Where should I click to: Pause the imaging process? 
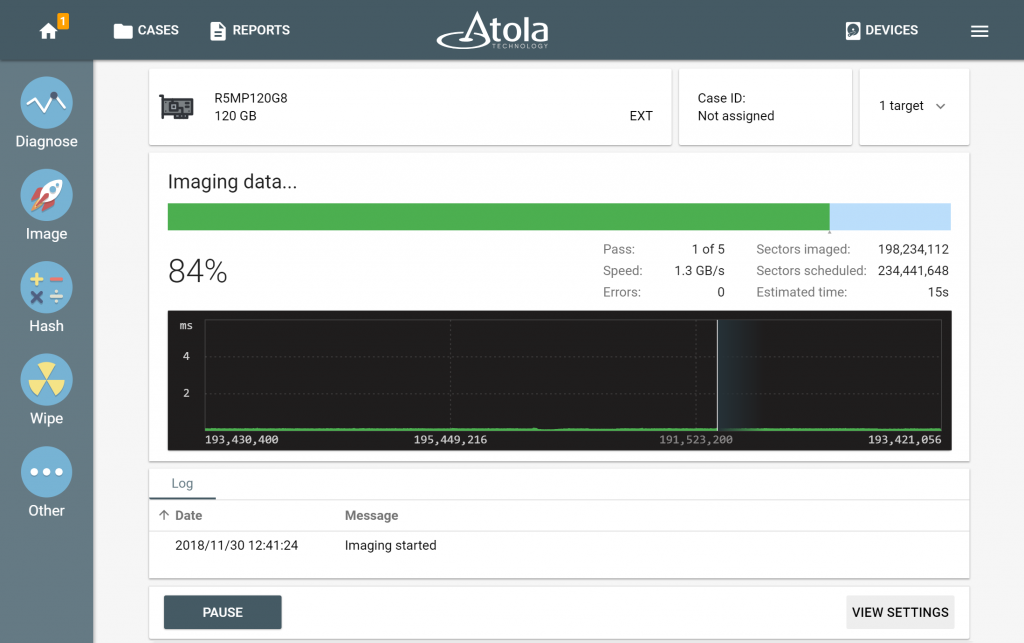[222, 612]
